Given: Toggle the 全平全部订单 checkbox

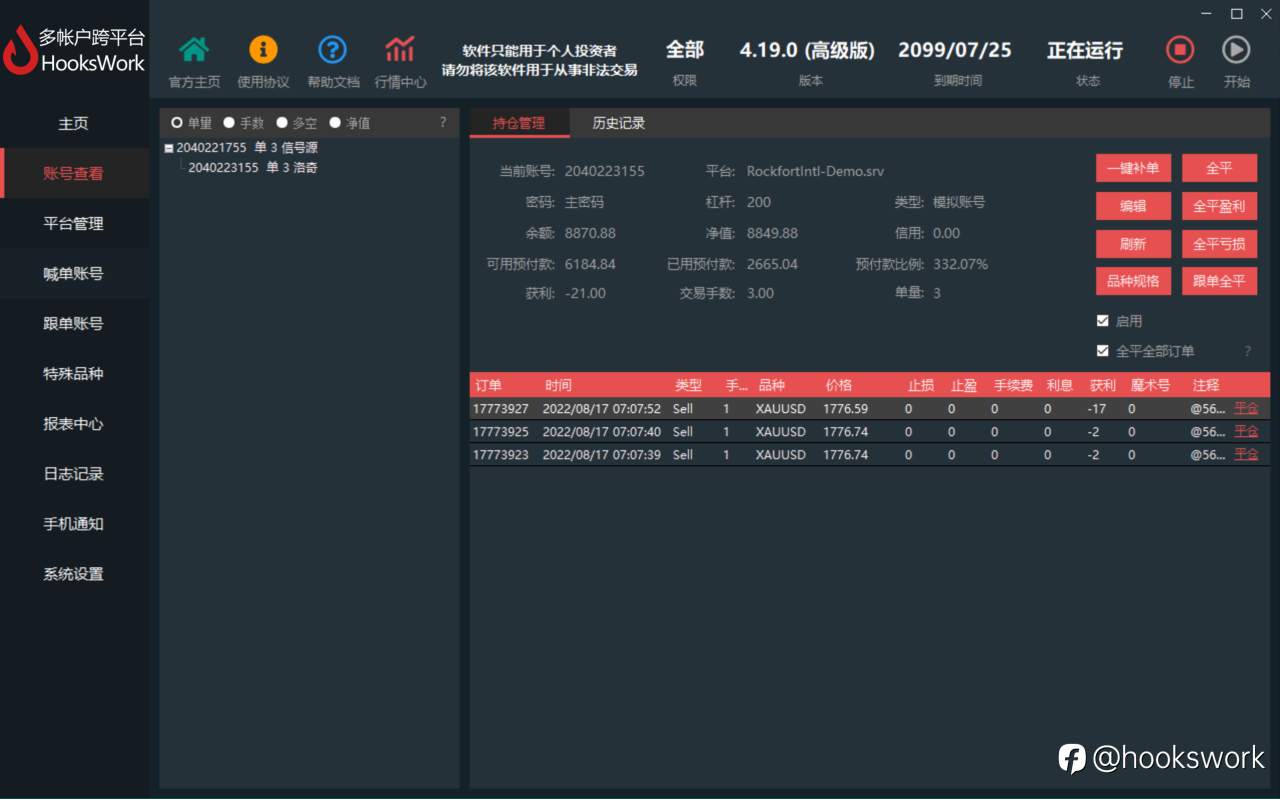Looking at the screenshot, I should point(1103,351).
